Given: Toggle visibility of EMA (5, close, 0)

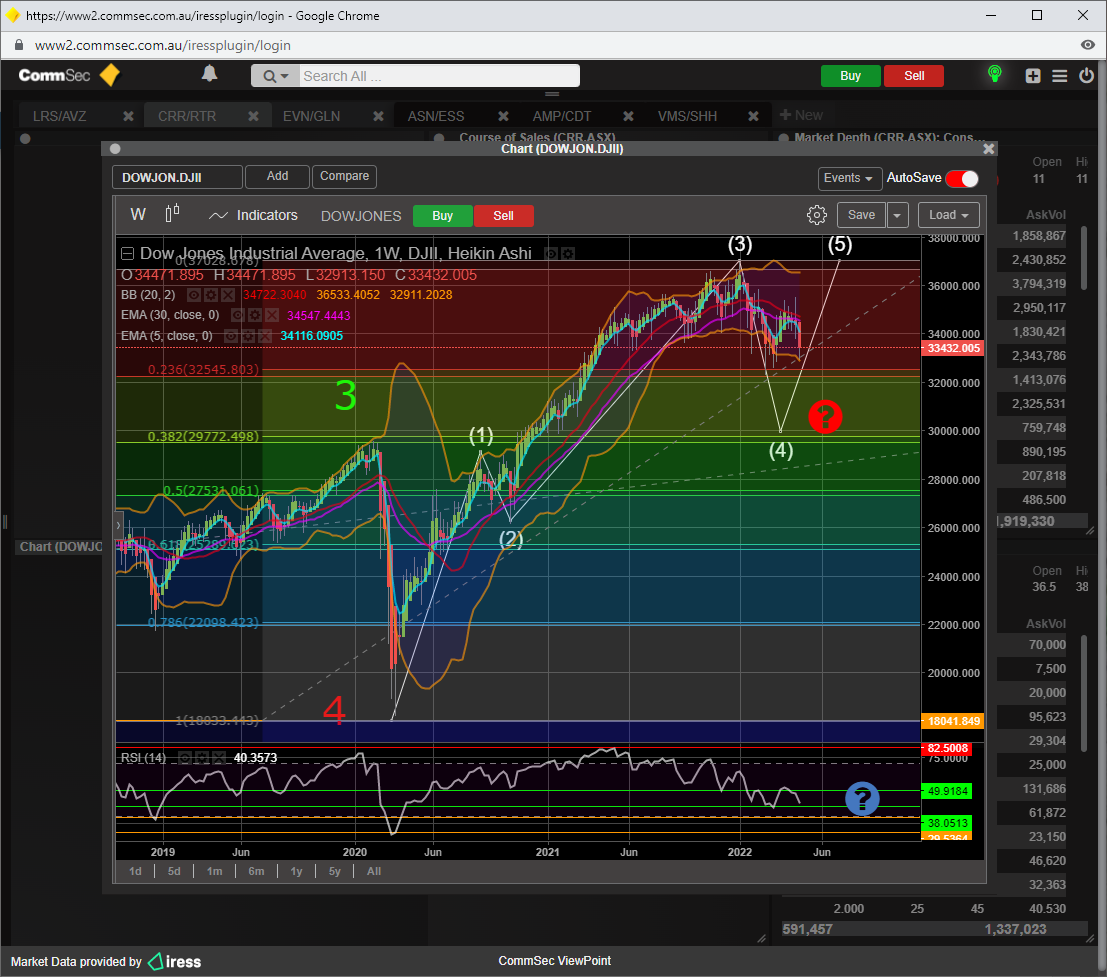Looking at the screenshot, I should coord(233,336).
